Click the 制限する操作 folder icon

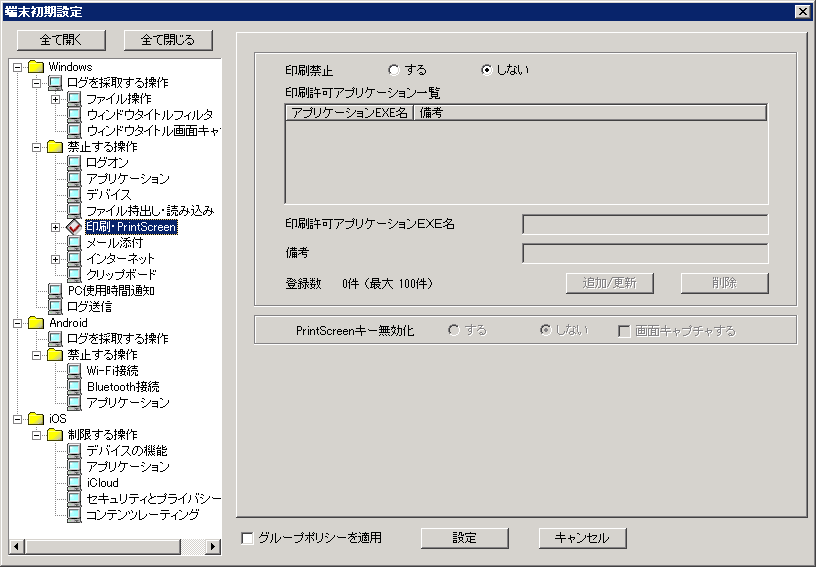tap(55, 435)
